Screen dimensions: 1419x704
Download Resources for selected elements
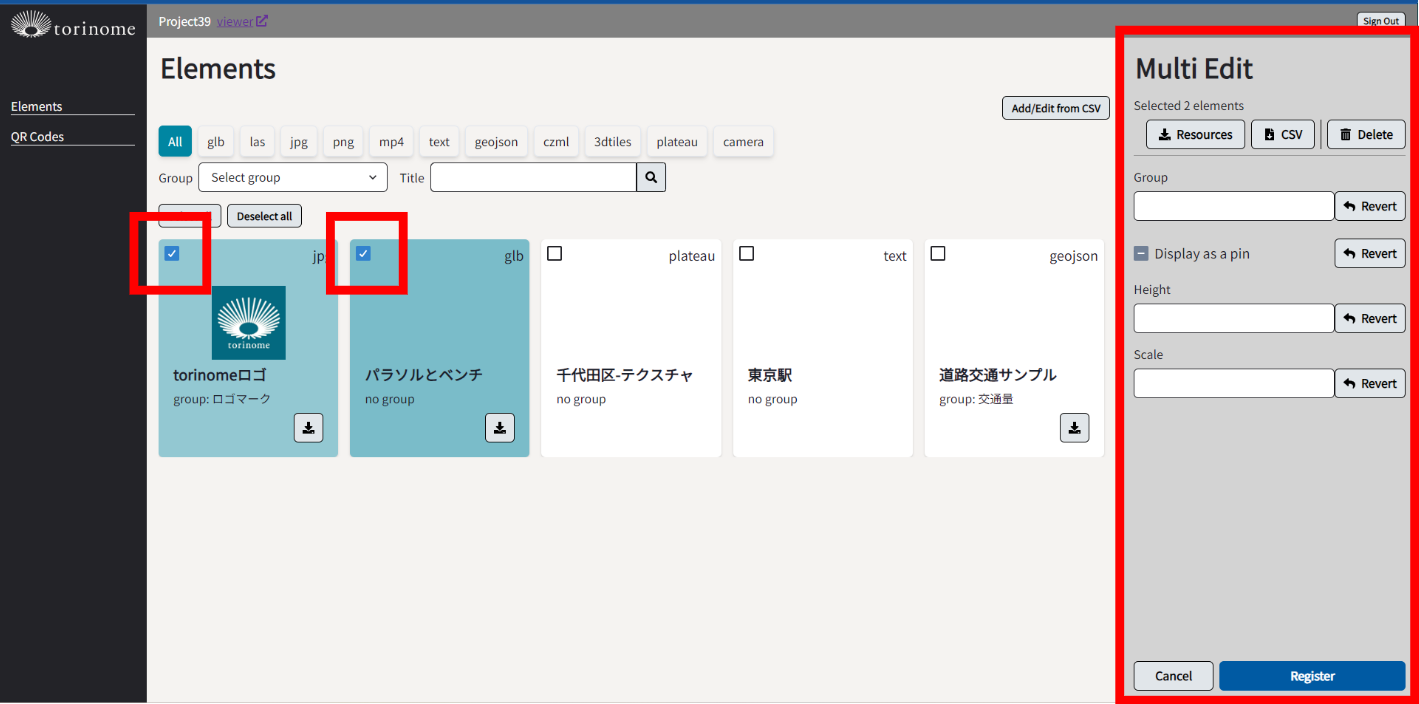pyautogui.click(x=1195, y=135)
